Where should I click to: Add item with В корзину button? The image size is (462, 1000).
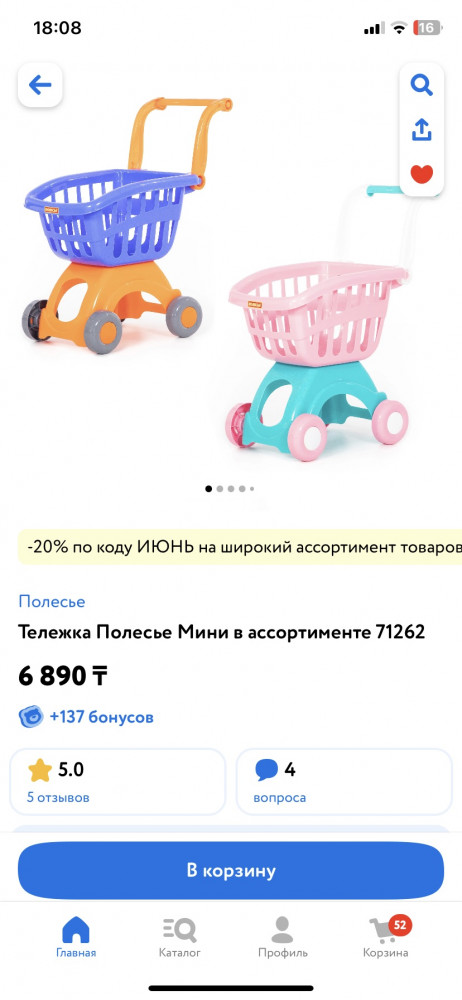pos(231,871)
